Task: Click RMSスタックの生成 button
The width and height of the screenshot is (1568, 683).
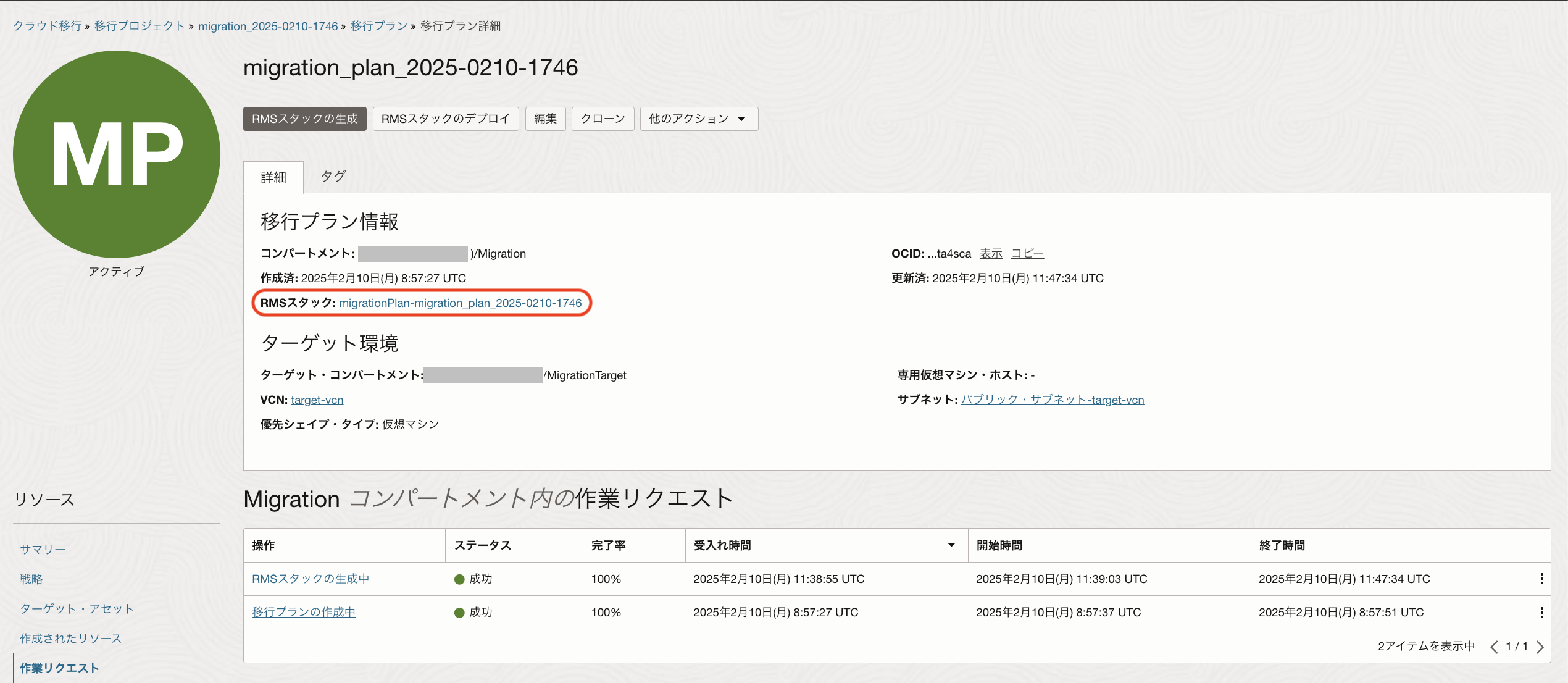Action: point(304,119)
